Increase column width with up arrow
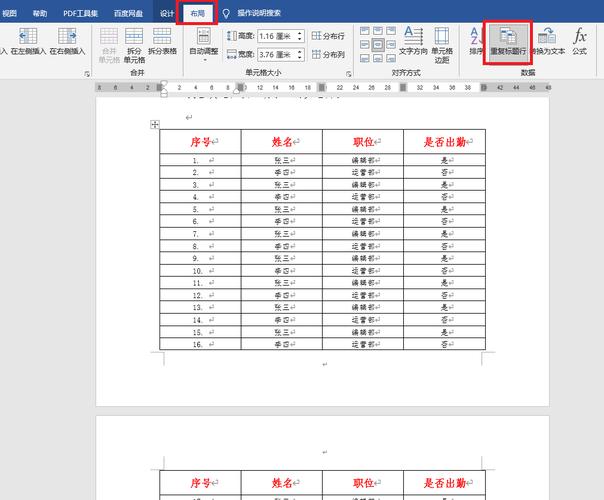 (300, 52)
